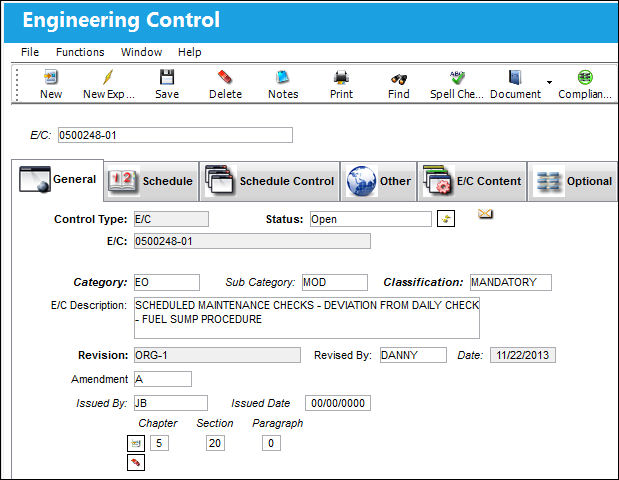This screenshot has width=619, height=480.
Task: Click the Issued By field containing JB
Action: tap(171, 403)
